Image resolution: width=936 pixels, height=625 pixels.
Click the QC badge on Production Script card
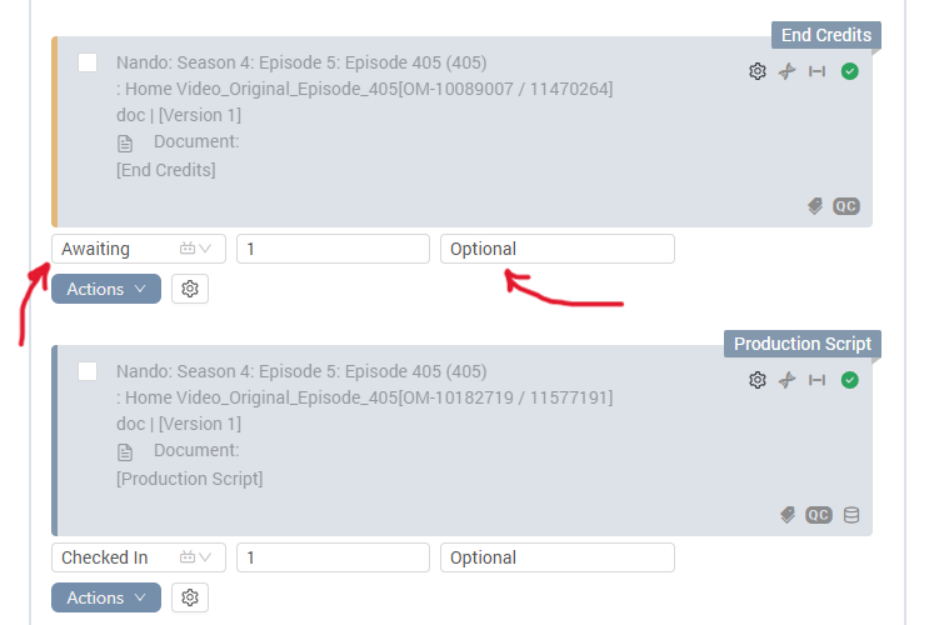[x=818, y=515]
